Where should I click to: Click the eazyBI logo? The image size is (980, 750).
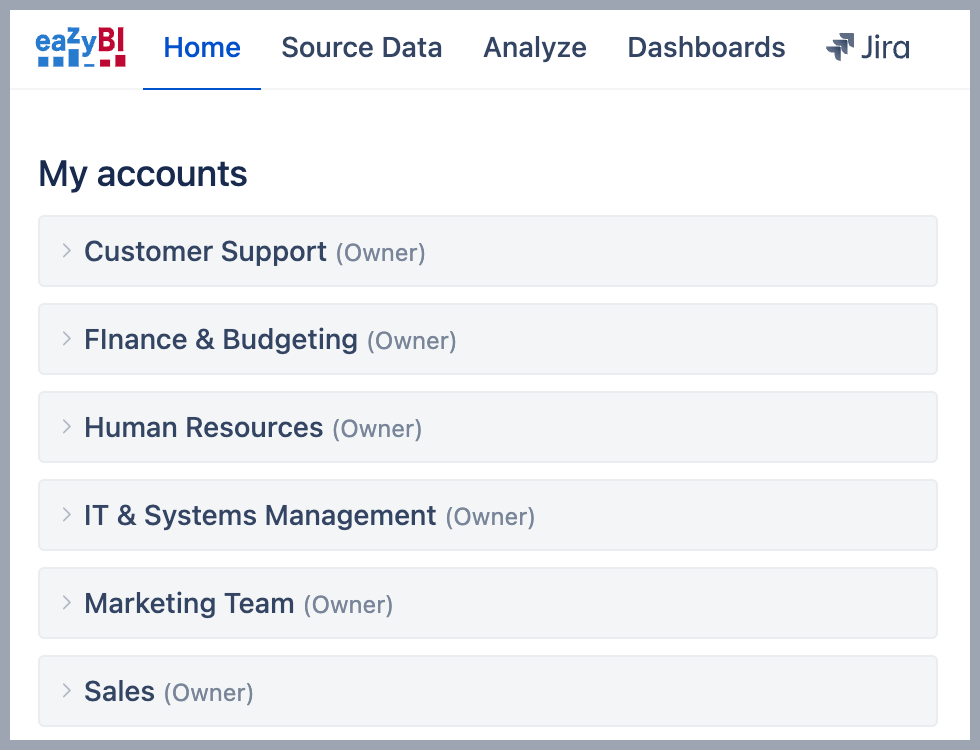80,47
